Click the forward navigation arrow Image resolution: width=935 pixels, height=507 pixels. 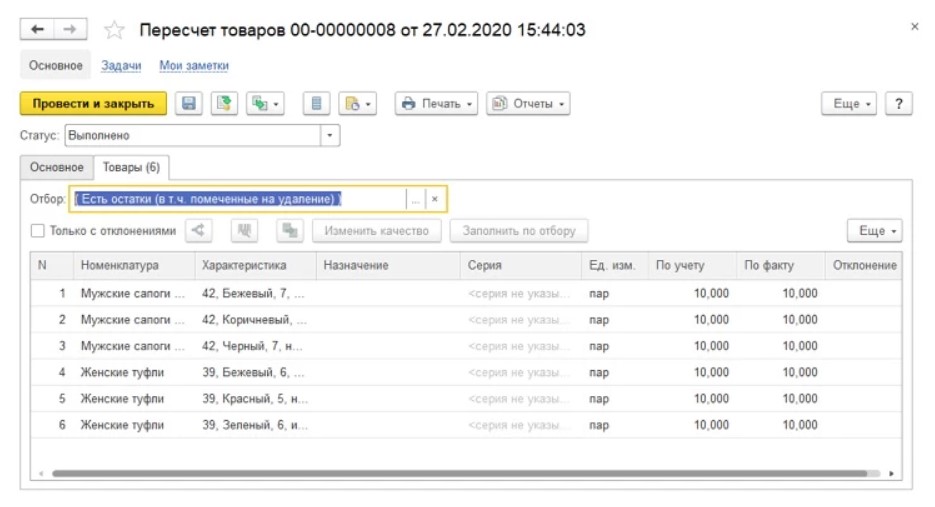coord(69,30)
